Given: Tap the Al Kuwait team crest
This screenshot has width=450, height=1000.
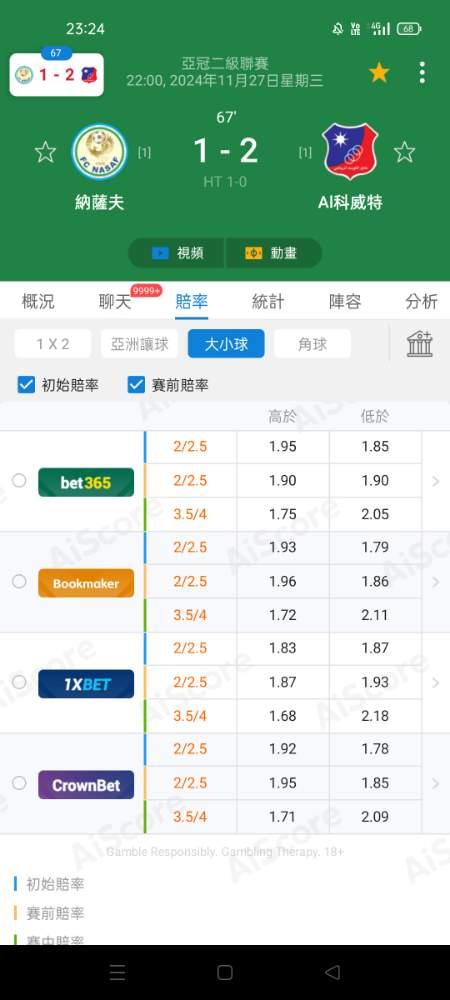Looking at the screenshot, I should [x=350, y=152].
